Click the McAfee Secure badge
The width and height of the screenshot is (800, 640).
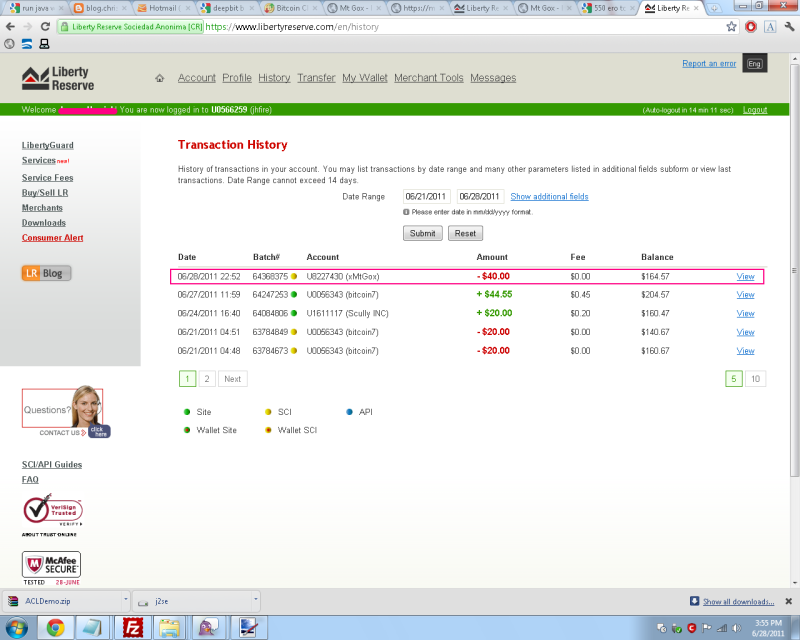point(51,568)
